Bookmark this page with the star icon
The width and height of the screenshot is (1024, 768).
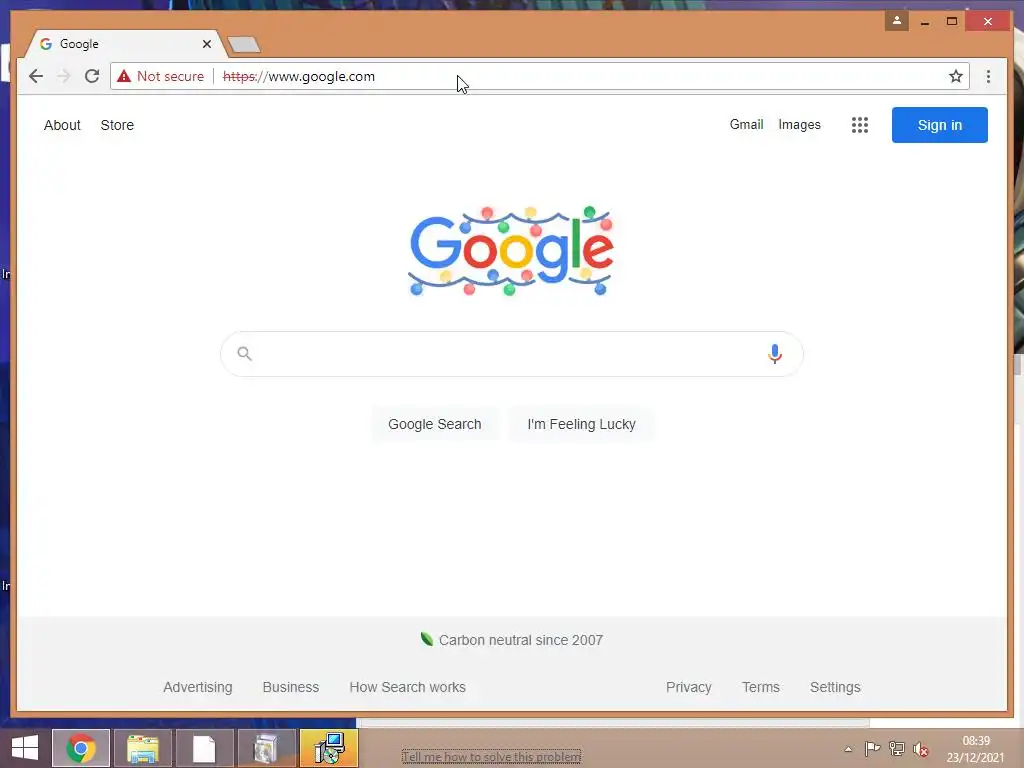pos(955,76)
